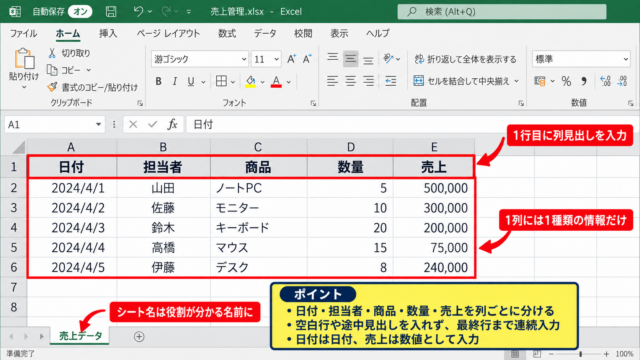Open the 表示 tab

[x=339, y=33]
